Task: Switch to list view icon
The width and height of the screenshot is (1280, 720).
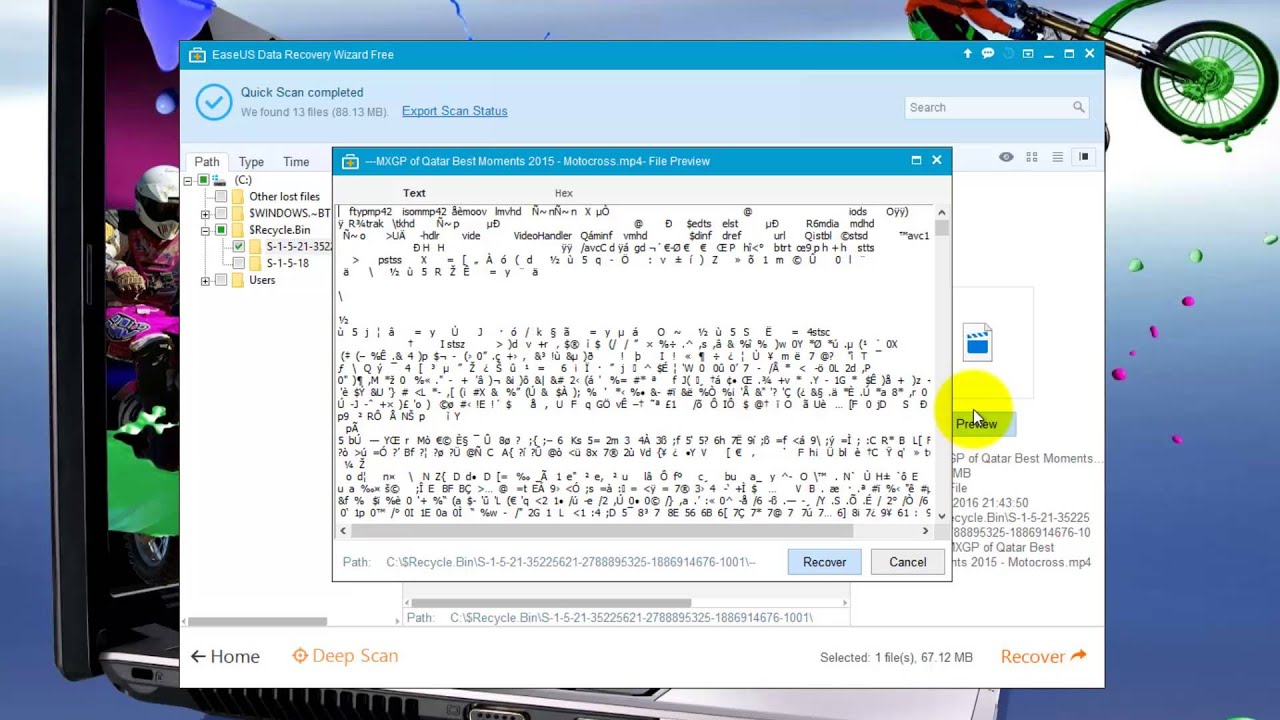Action: coord(1058,157)
